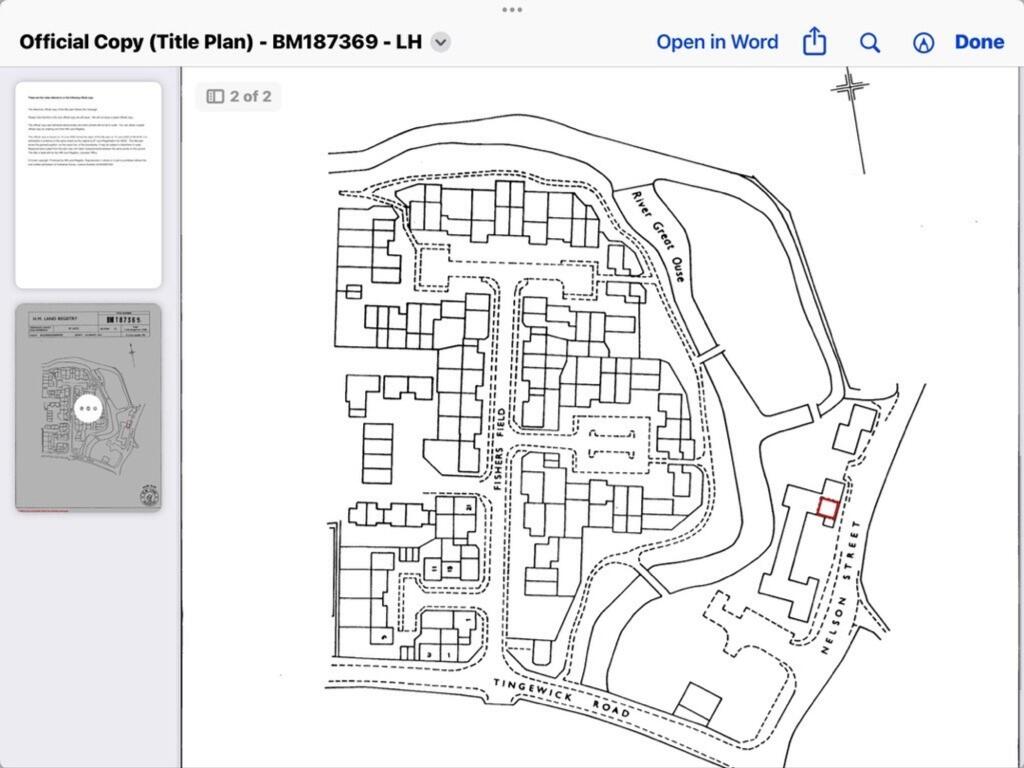The height and width of the screenshot is (768, 1024).
Task: Expand the document title chevron dropdown
Action: coord(440,42)
